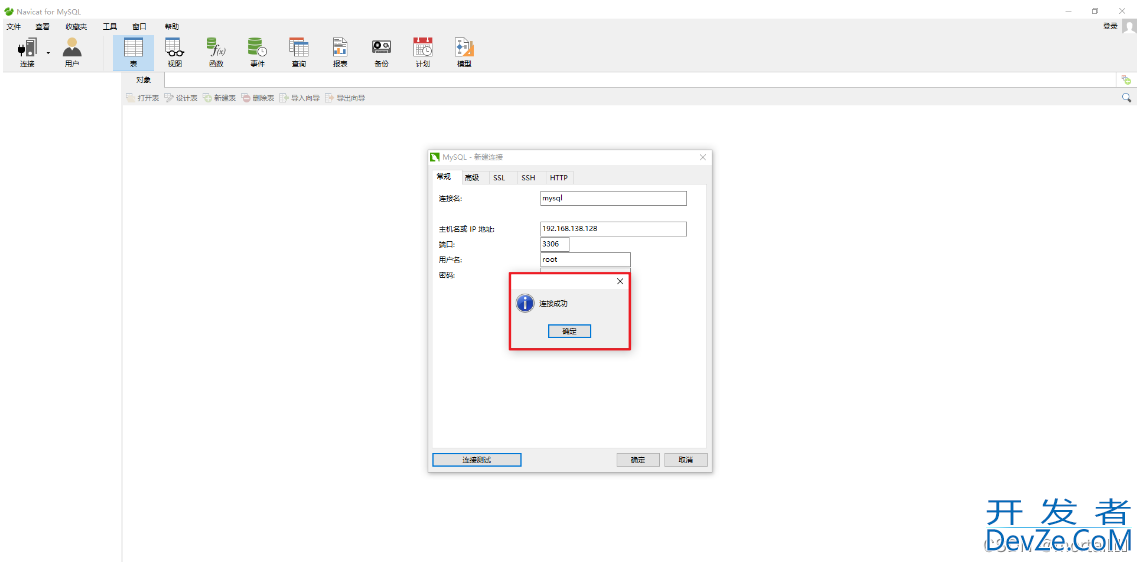Click the 连接 (Connection) toolbar icon
1142x562 pixels.
(27, 52)
